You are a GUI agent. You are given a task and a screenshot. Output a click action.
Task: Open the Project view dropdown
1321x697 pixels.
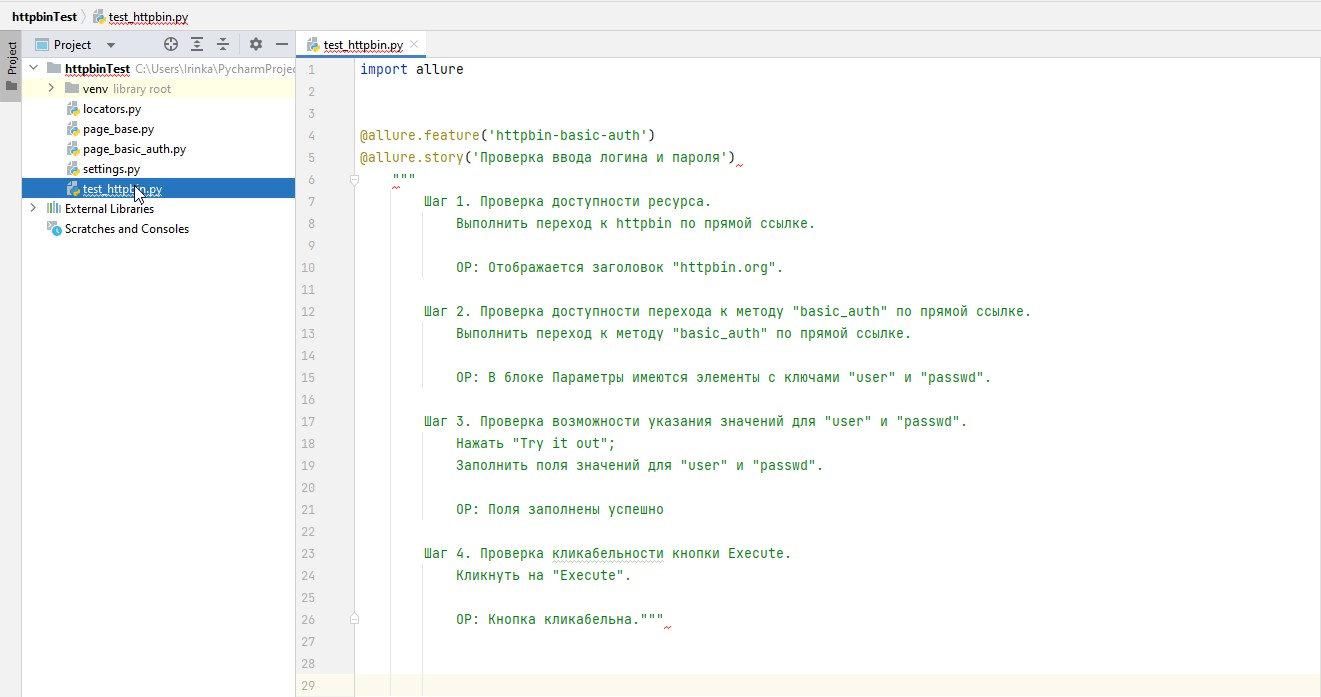(x=110, y=45)
